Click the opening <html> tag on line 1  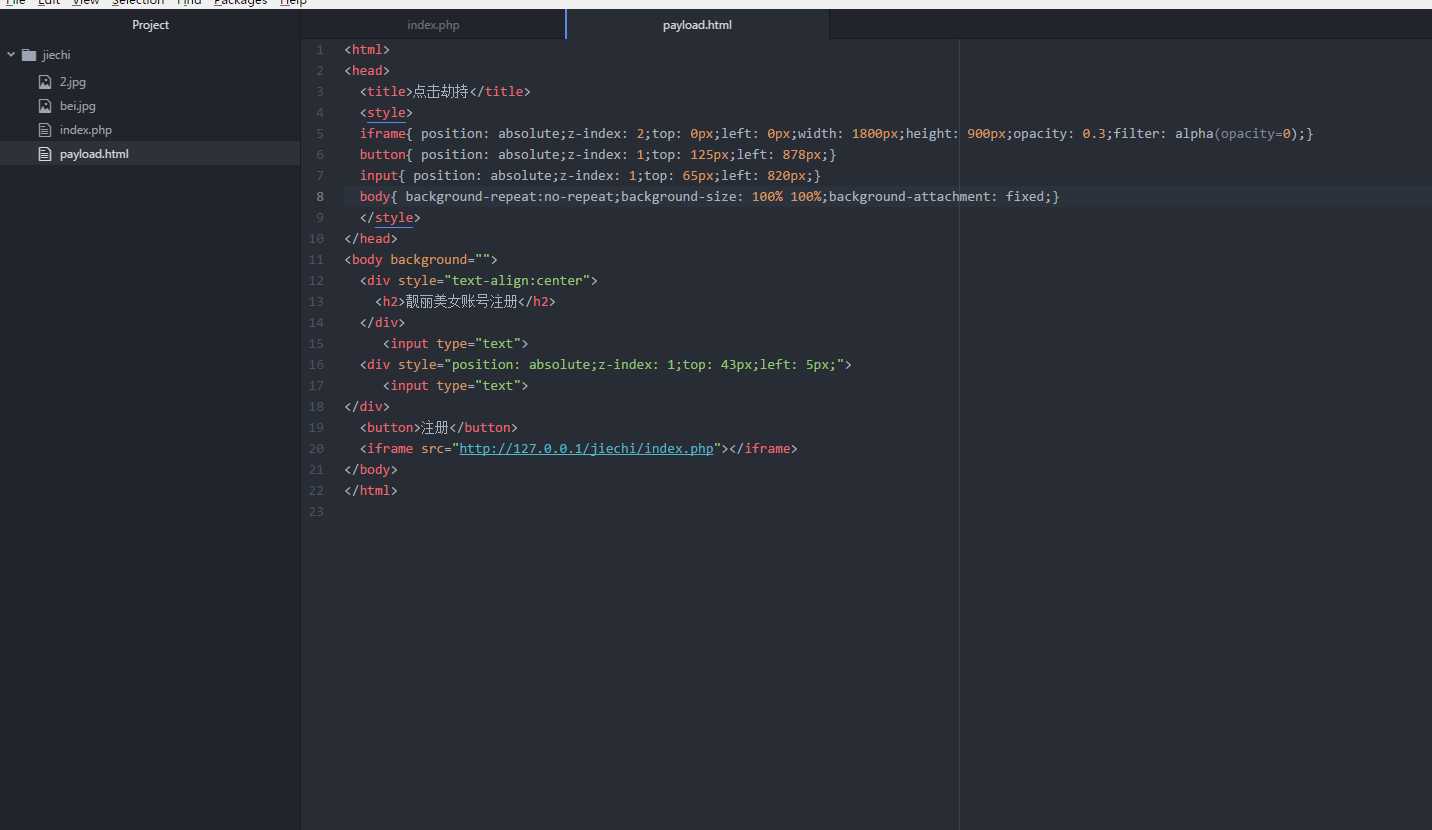(367, 50)
